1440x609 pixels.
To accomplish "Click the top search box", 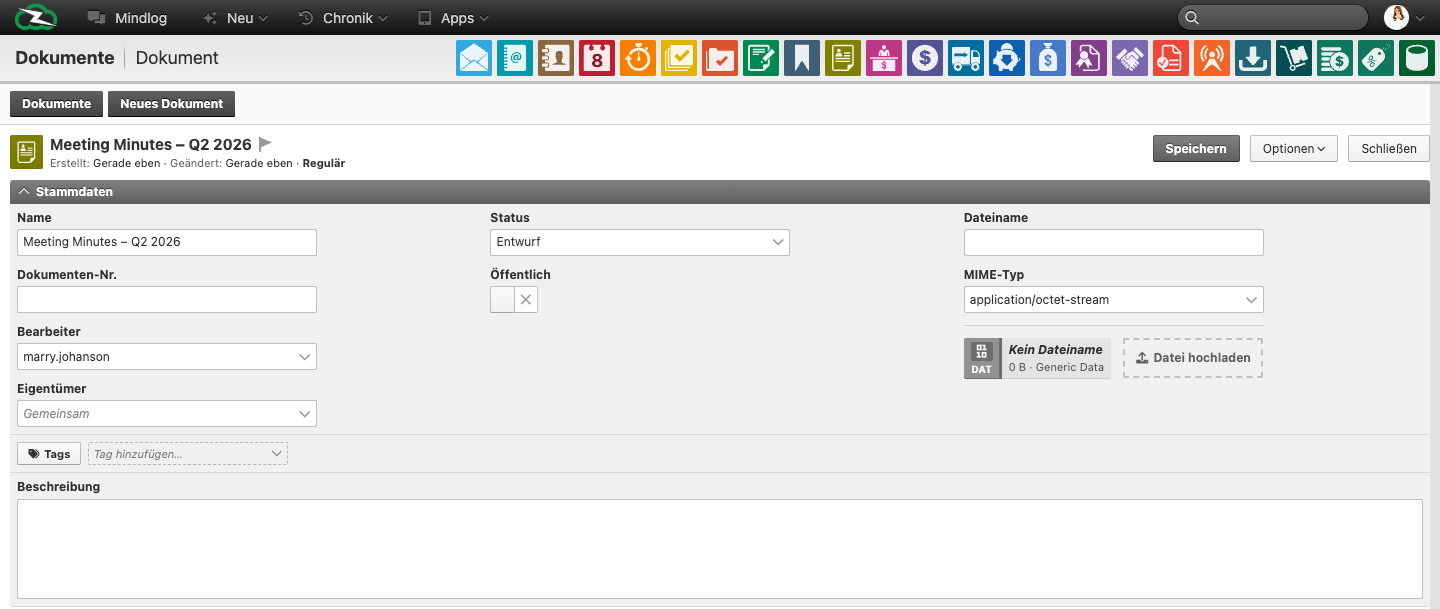I will pyautogui.click(x=1273, y=17).
